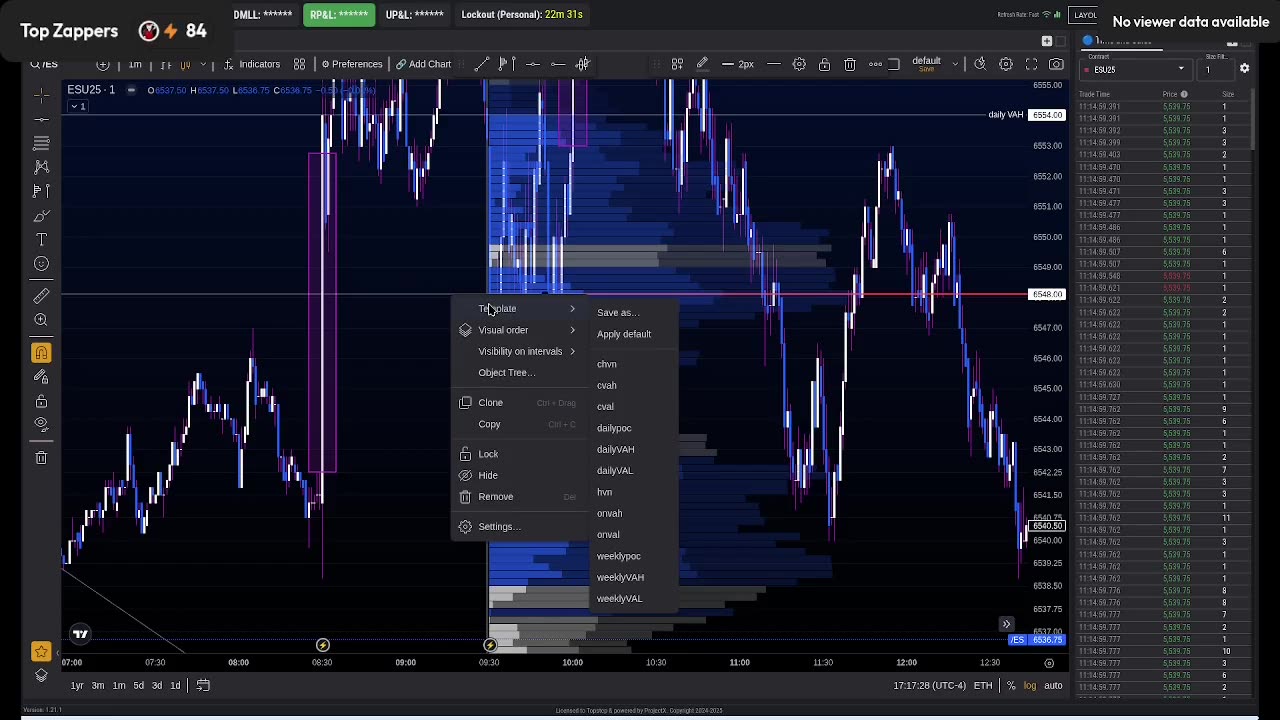
Task: Expand Visibility on intervals submenu
Action: click(x=518, y=351)
